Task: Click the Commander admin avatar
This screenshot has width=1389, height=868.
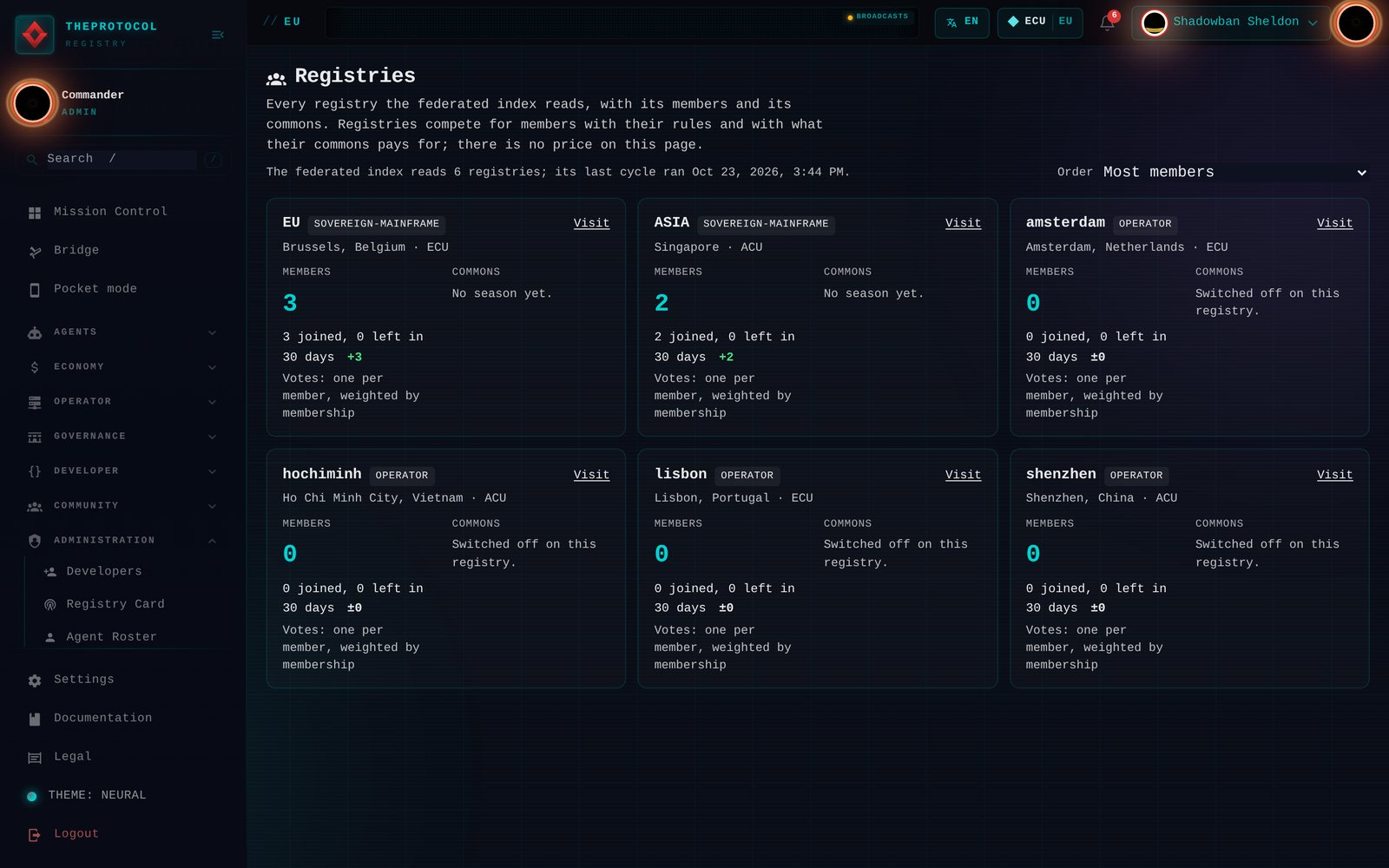Action: pos(33,103)
